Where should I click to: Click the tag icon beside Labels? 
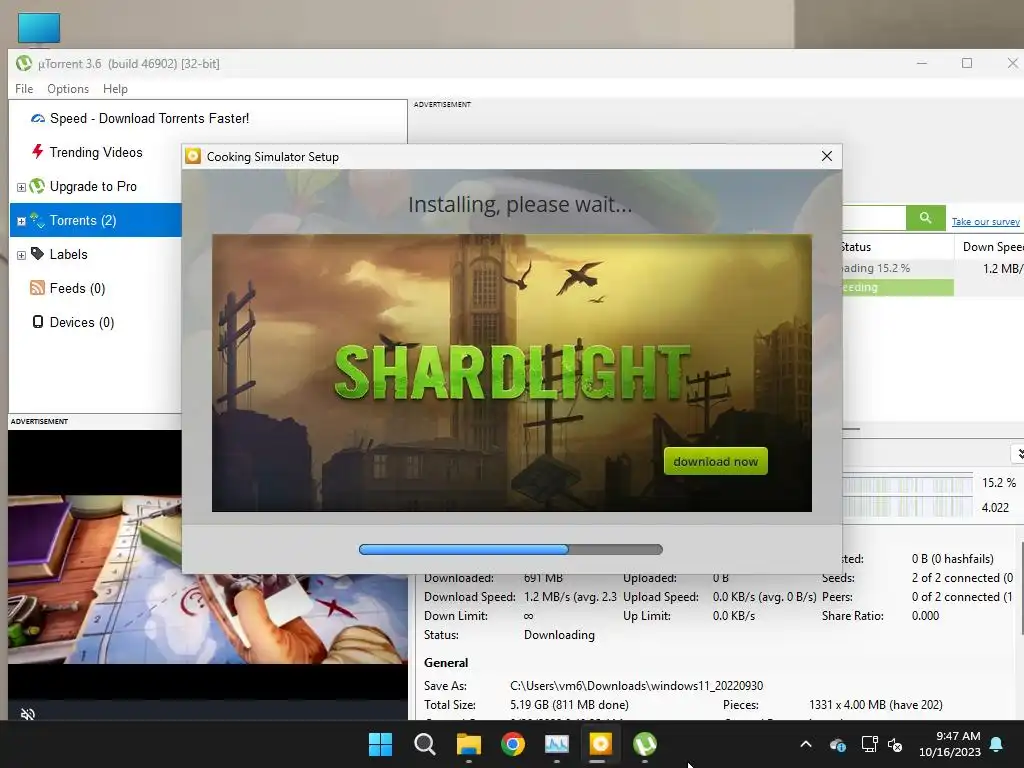click(x=38, y=253)
